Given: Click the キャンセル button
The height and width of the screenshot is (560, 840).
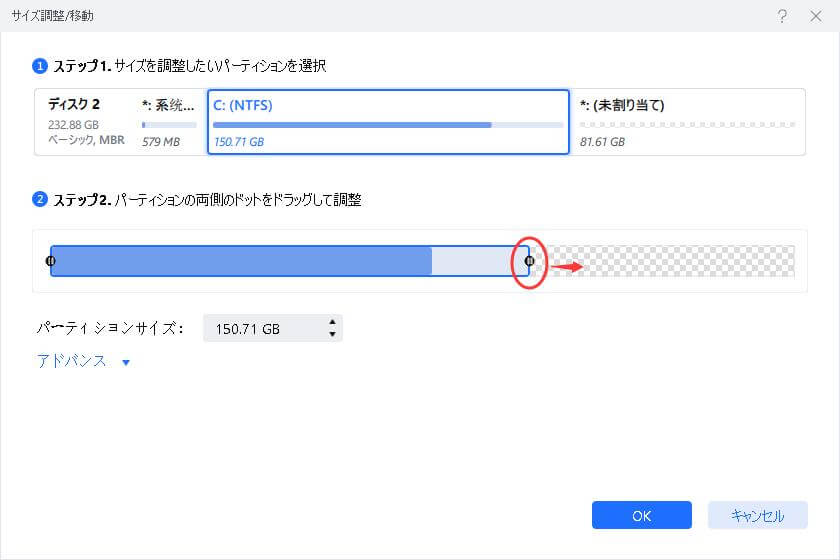Looking at the screenshot, I should [x=758, y=516].
